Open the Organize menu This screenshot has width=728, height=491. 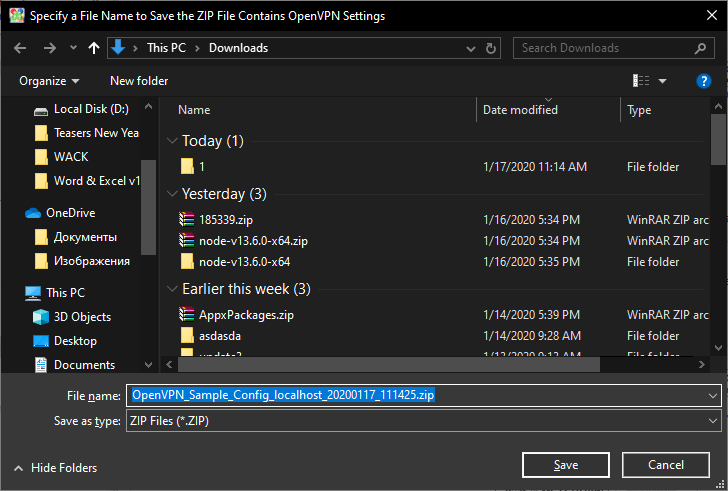(x=49, y=81)
